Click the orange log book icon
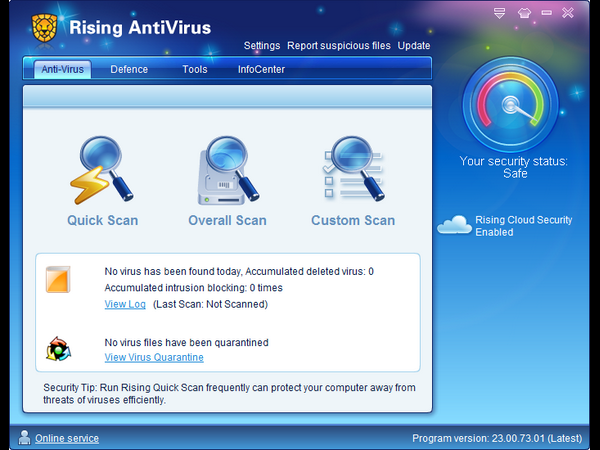The width and height of the screenshot is (600, 450). point(58,279)
